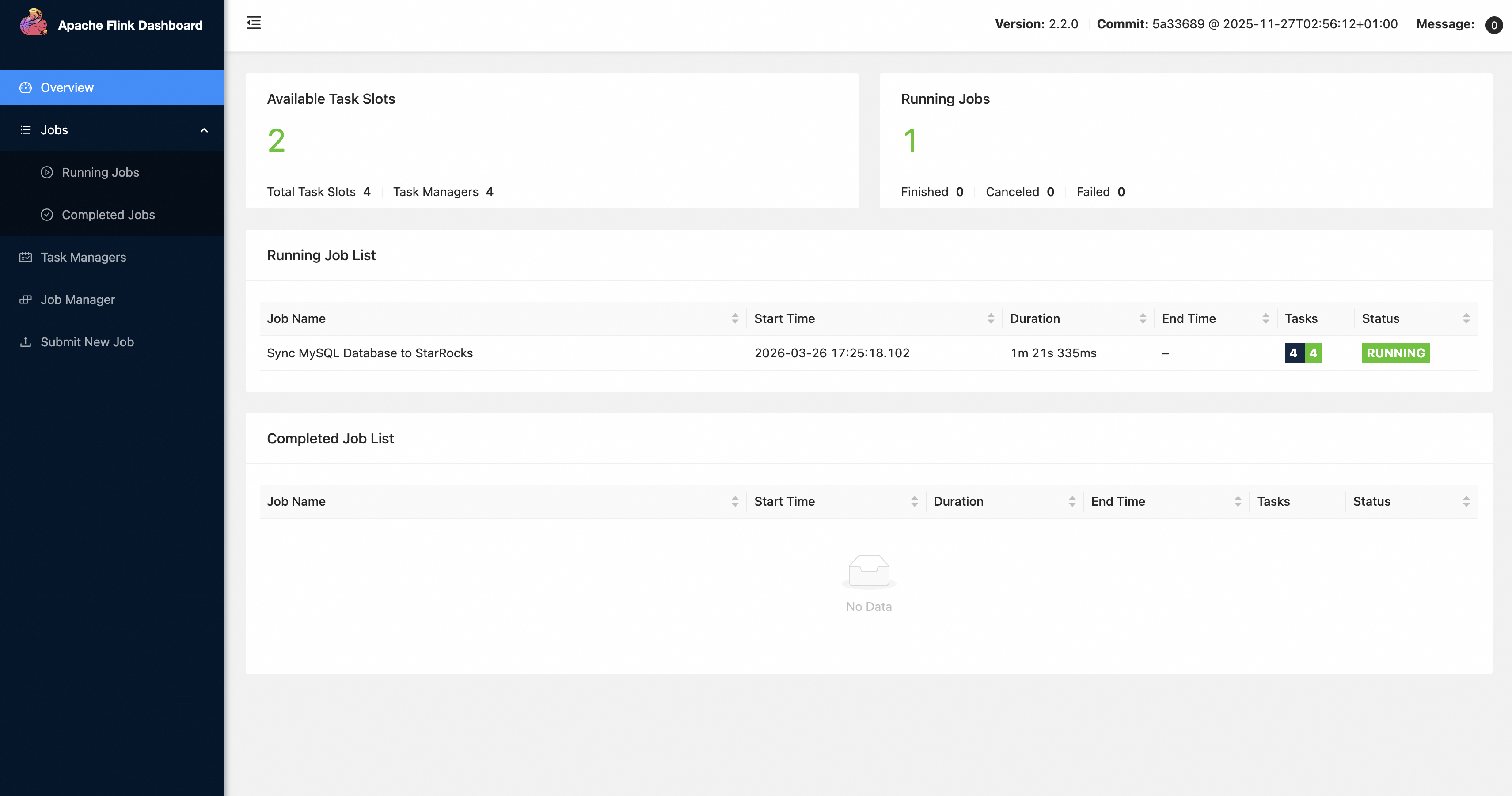Go to Job Manager page
1512x796 pixels.
[x=112, y=299]
